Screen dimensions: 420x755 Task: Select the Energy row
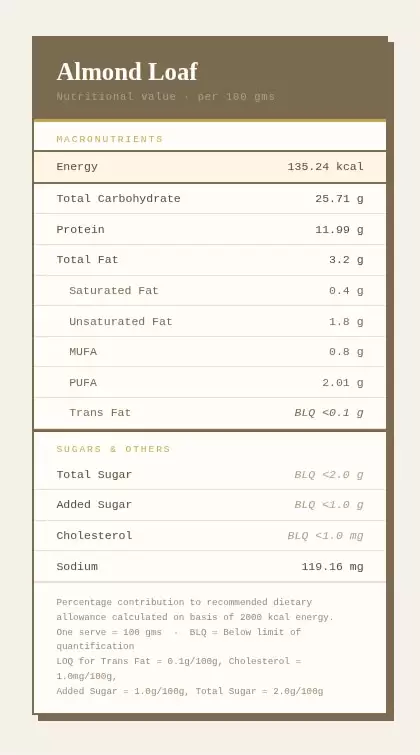tap(210, 167)
